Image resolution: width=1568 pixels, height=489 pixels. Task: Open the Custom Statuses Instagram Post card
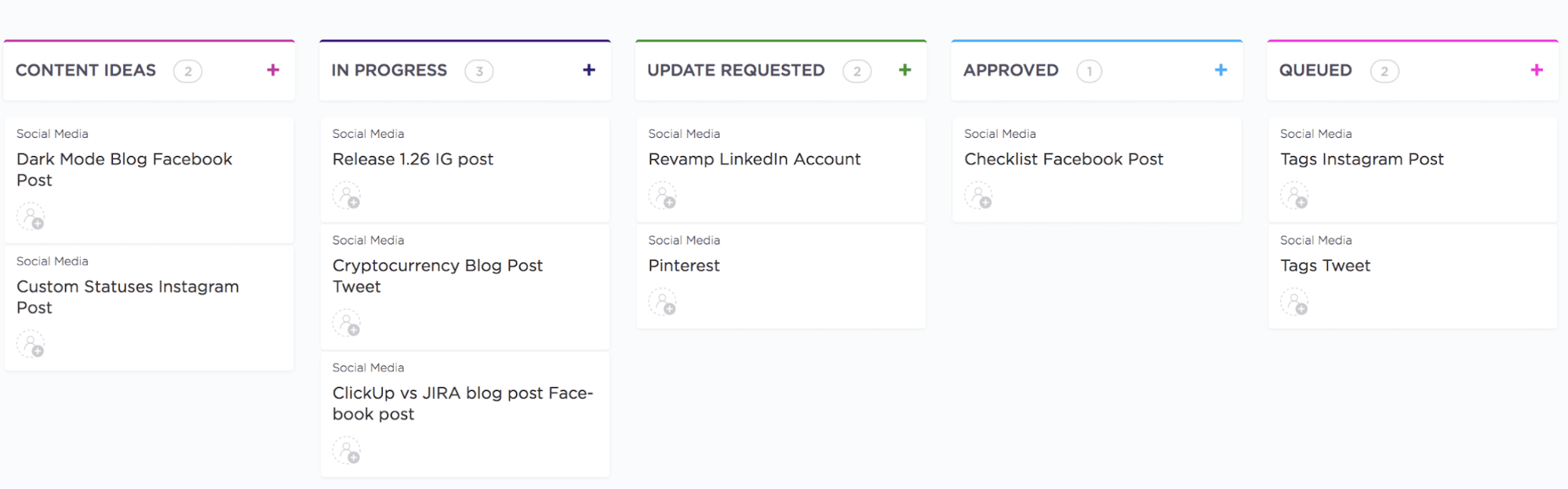point(128,297)
